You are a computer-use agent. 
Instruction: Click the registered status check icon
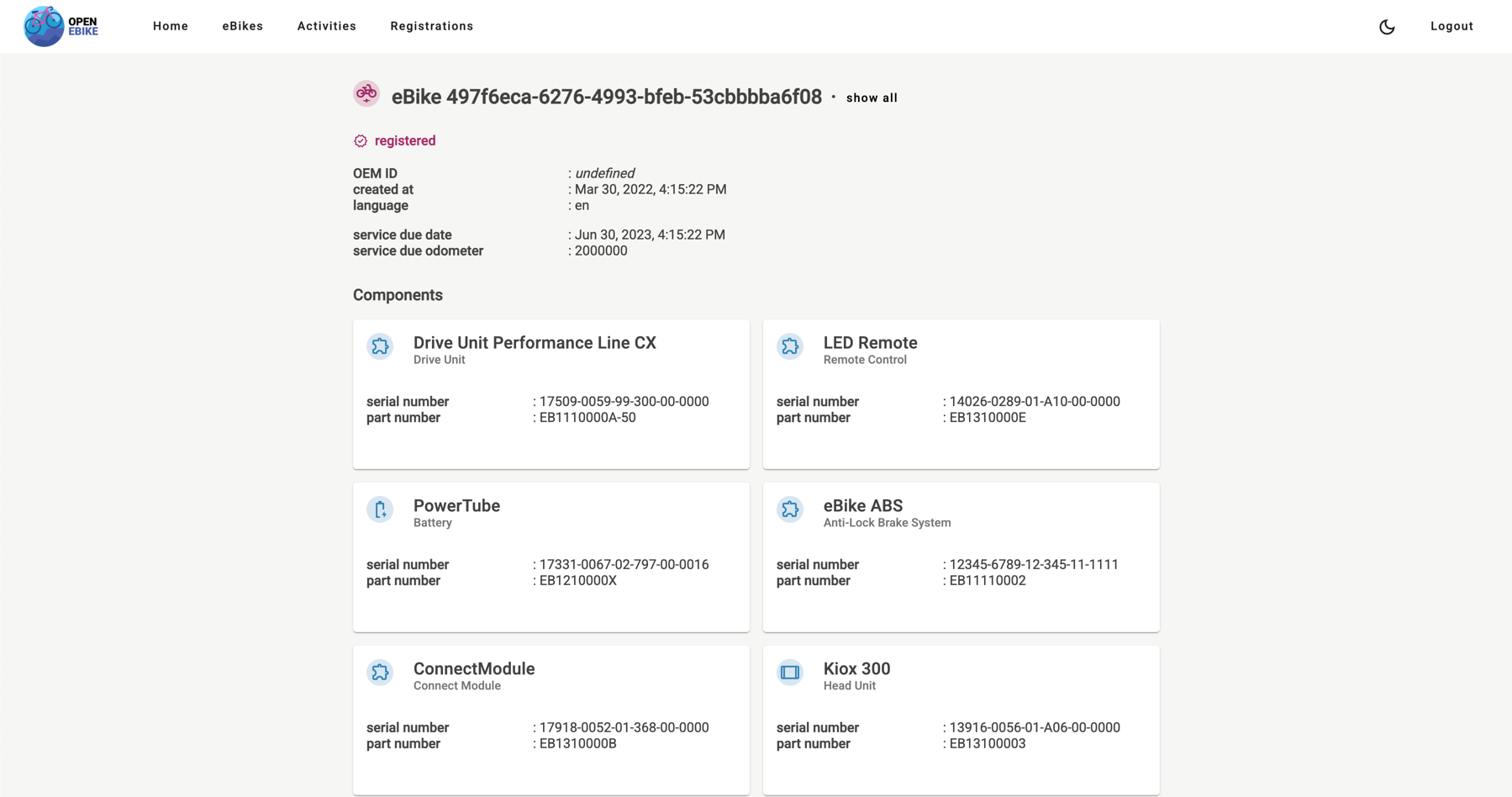(x=361, y=140)
